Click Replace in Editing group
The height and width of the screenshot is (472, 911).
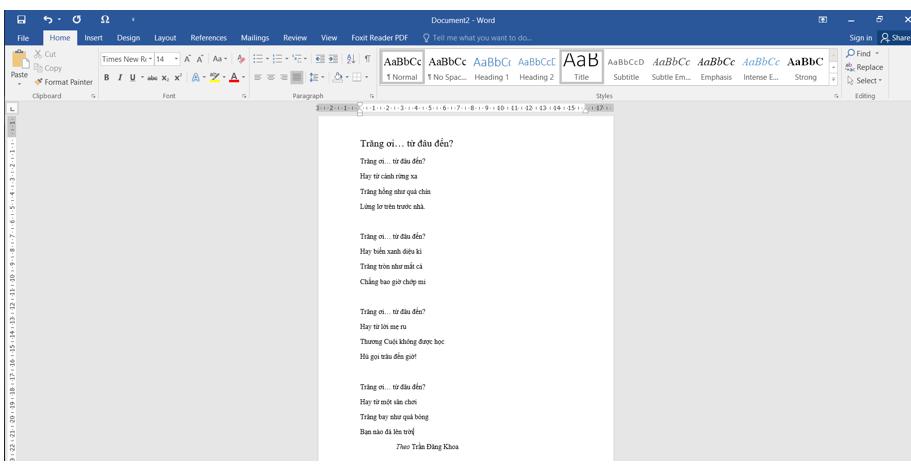[x=866, y=67]
